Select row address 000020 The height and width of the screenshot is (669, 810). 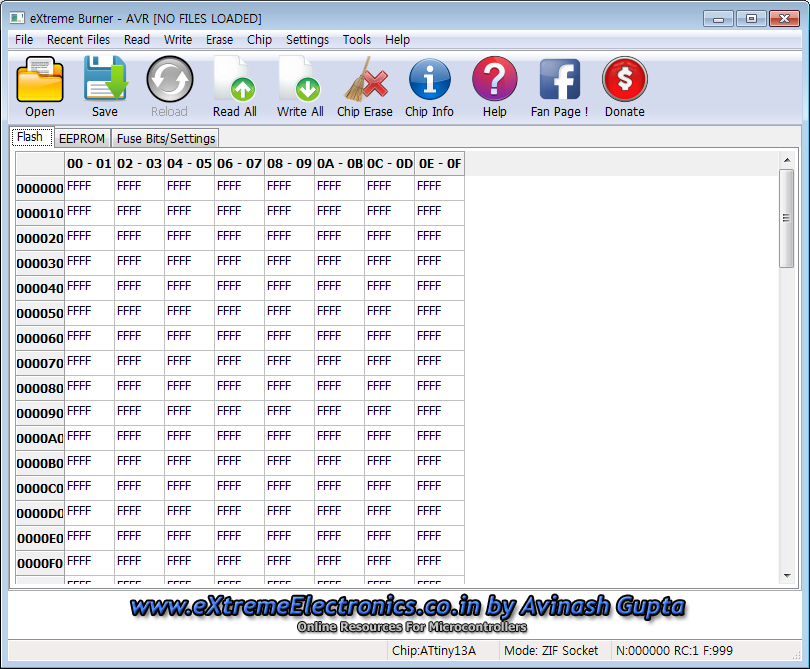(x=40, y=239)
